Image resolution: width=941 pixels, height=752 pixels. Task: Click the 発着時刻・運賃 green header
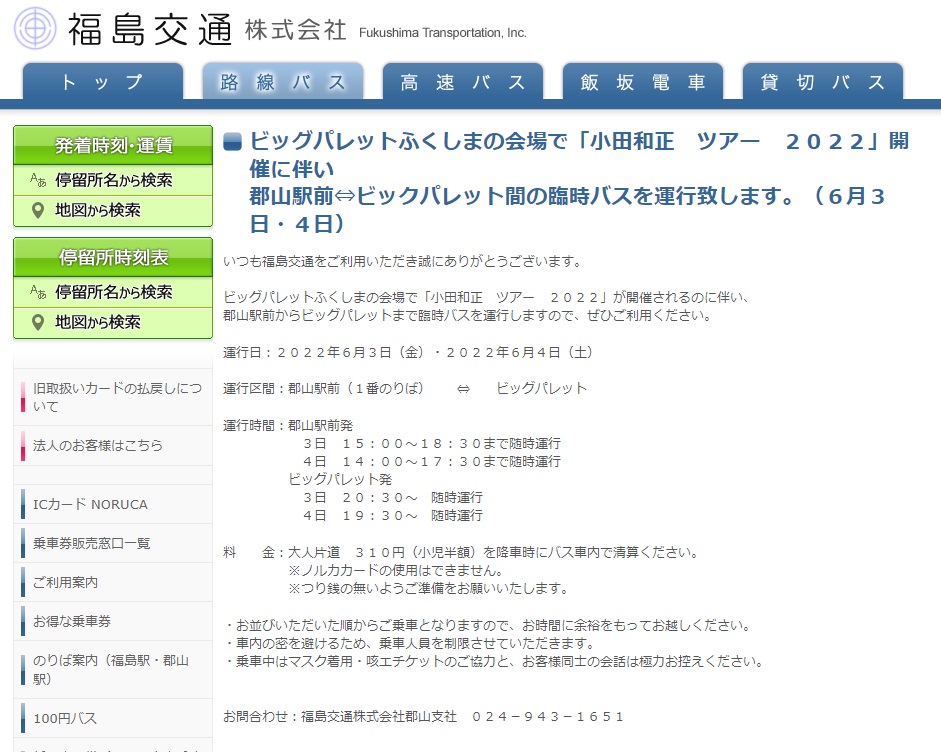point(113,145)
